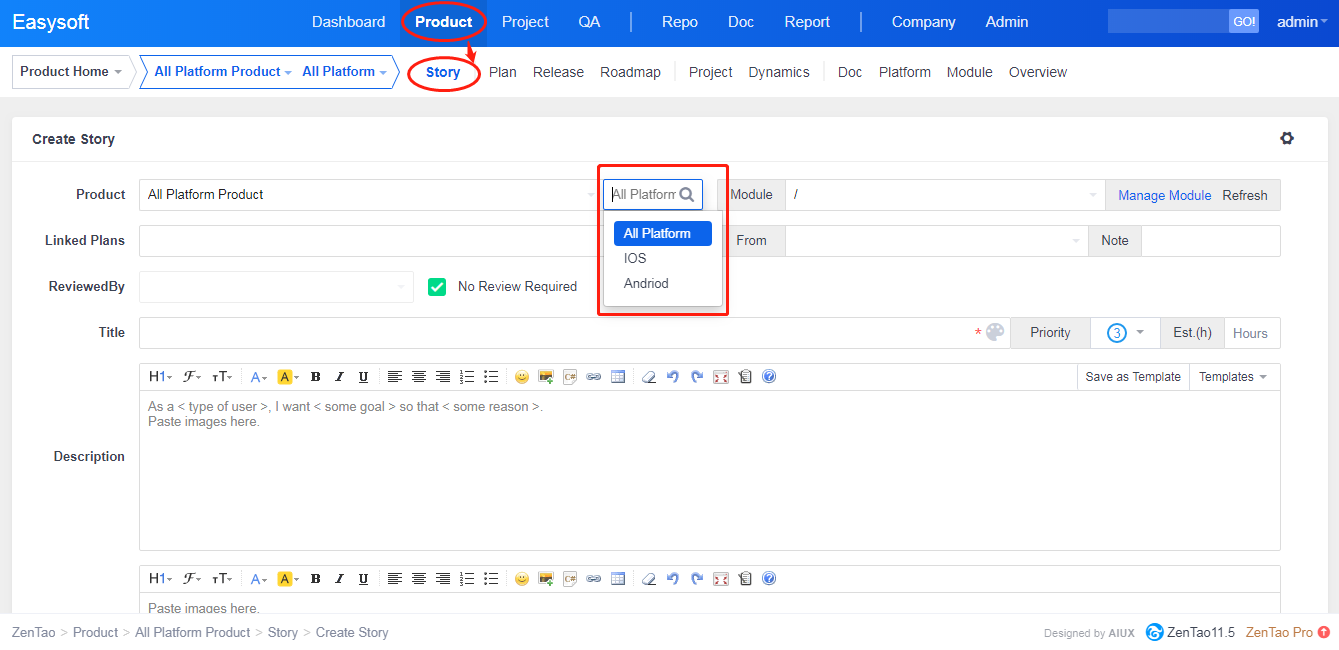This screenshot has width=1339, height=650.
Task: Uncheck the No Review Required checkbox
Action: 437,287
